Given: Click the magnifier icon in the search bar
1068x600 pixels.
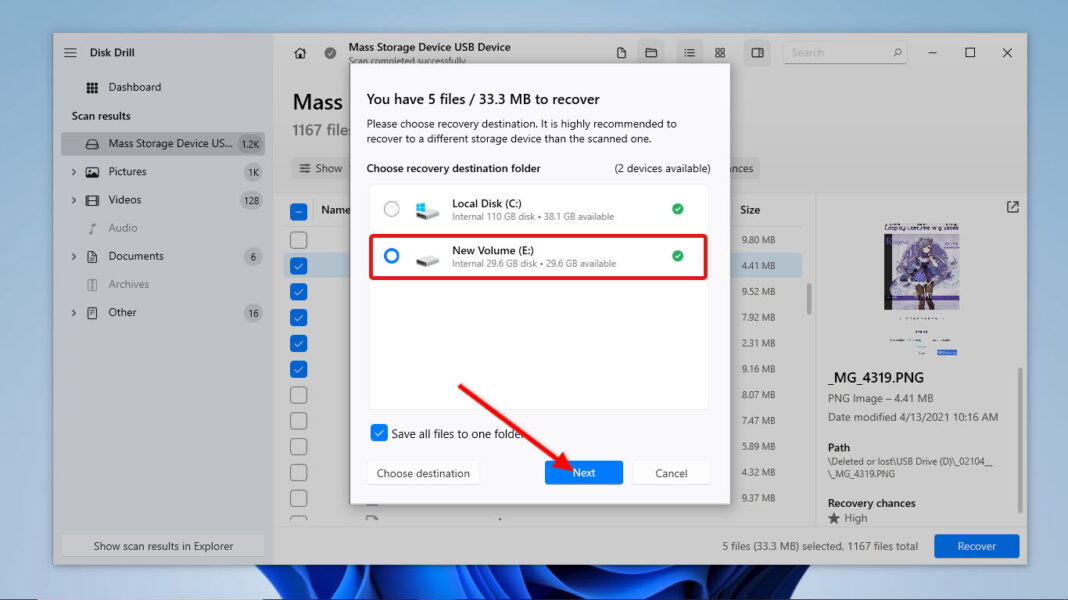Looking at the screenshot, I should coord(897,51).
